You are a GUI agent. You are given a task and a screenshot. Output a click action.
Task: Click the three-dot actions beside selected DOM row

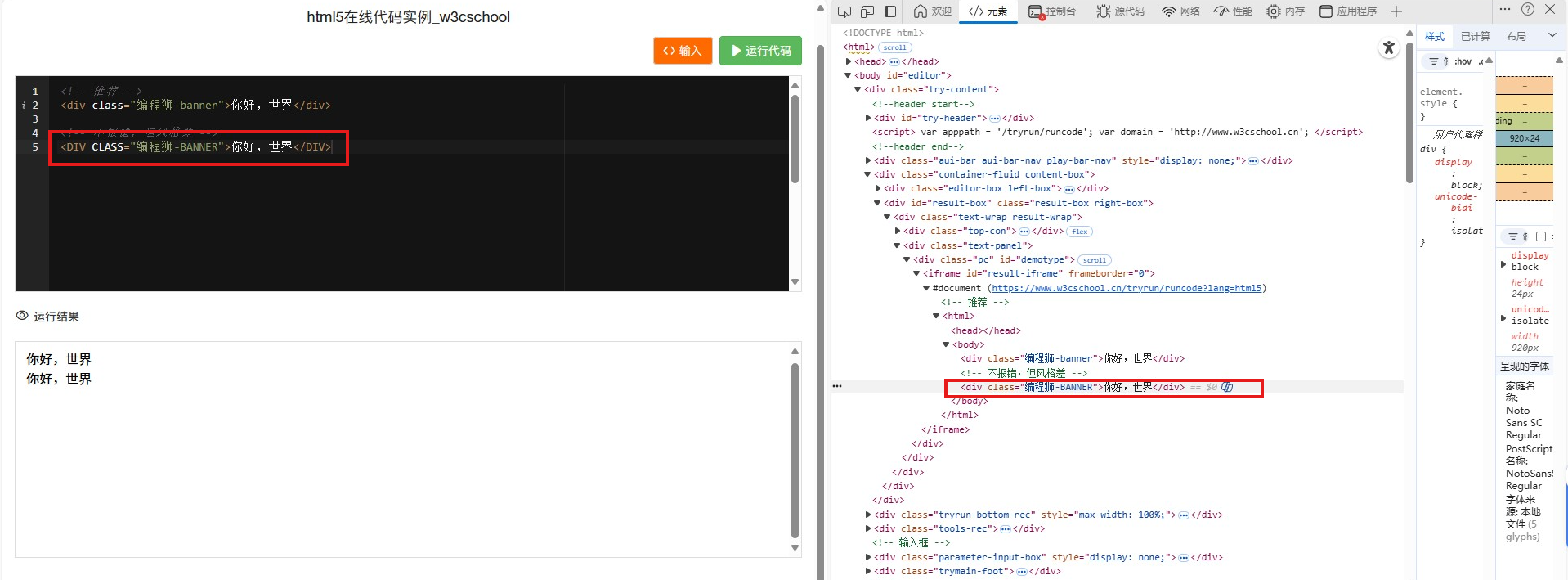[836, 386]
